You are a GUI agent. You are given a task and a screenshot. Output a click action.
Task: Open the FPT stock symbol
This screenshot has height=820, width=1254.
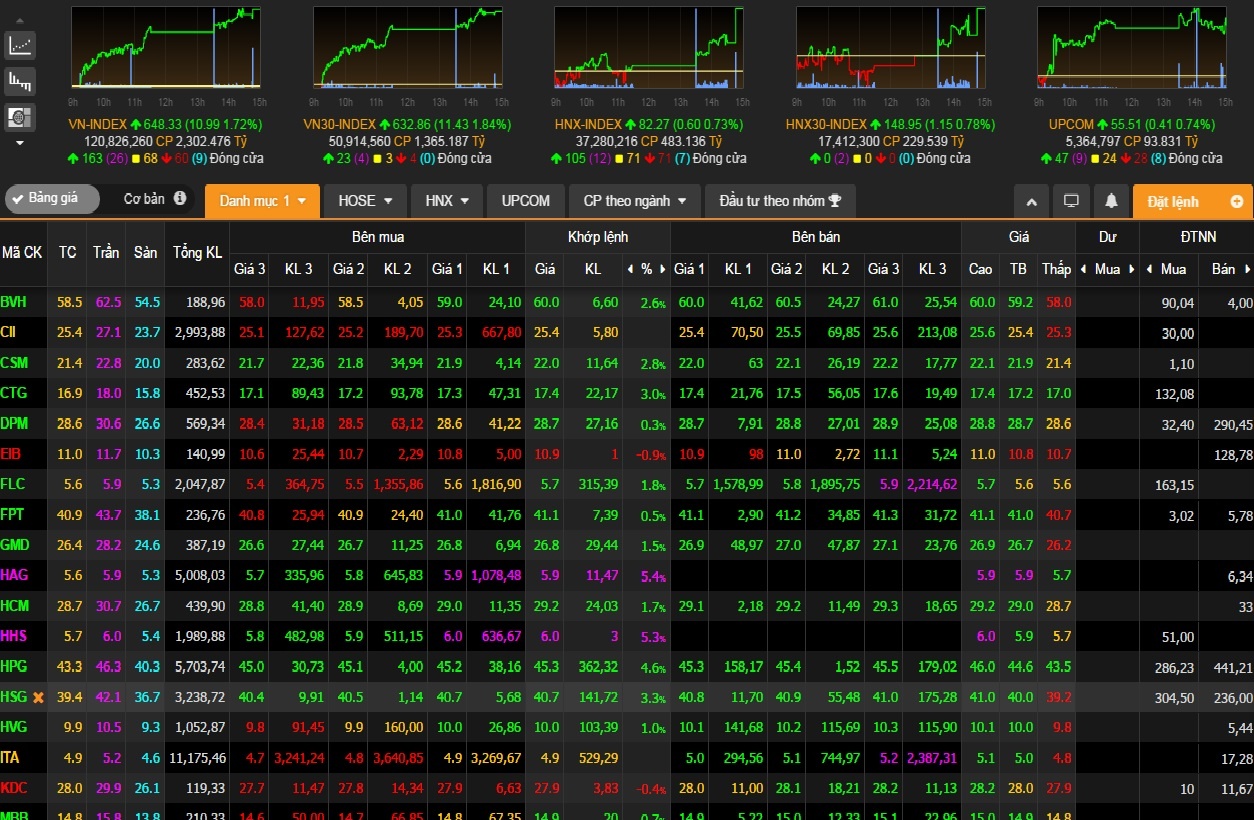click(x=13, y=515)
